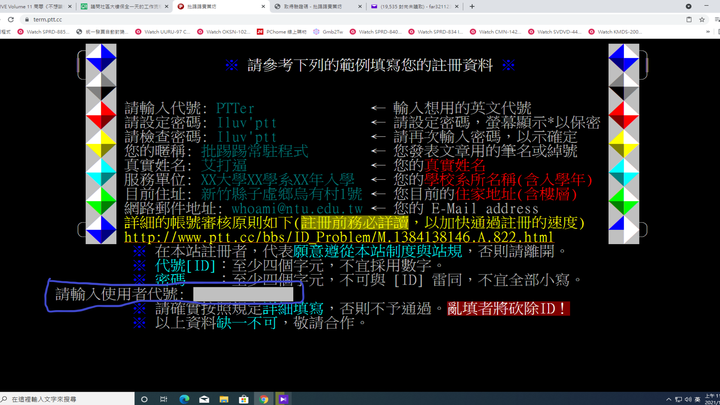Click the Windows taskbar search box
Image resolution: width=720 pixels, height=405 pixels.
67,399
